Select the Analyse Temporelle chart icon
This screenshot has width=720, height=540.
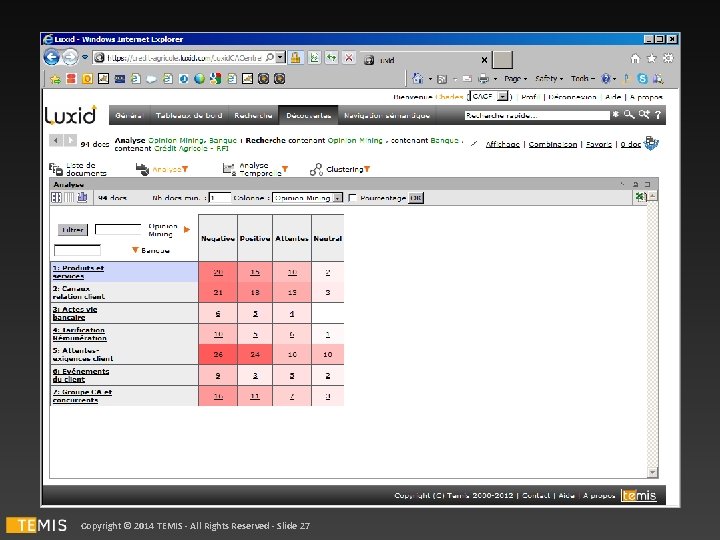(x=229, y=169)
